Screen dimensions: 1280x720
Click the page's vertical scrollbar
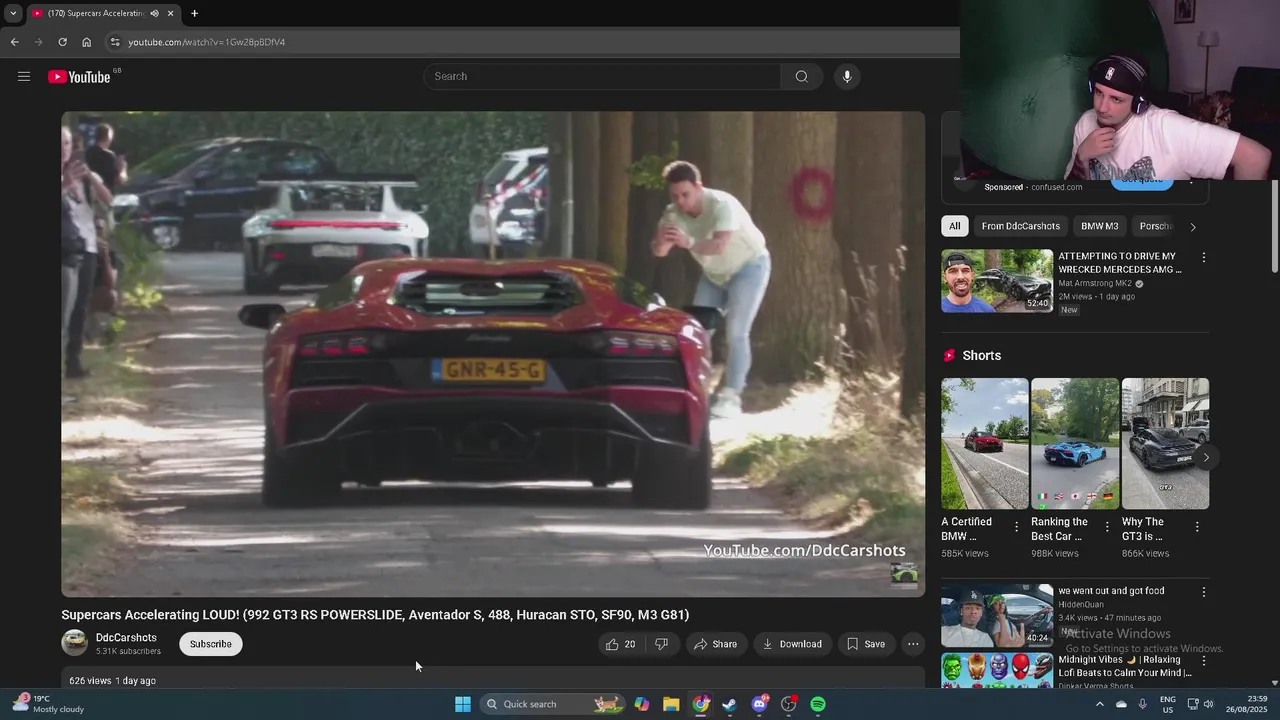click(x=1274, y=226)
